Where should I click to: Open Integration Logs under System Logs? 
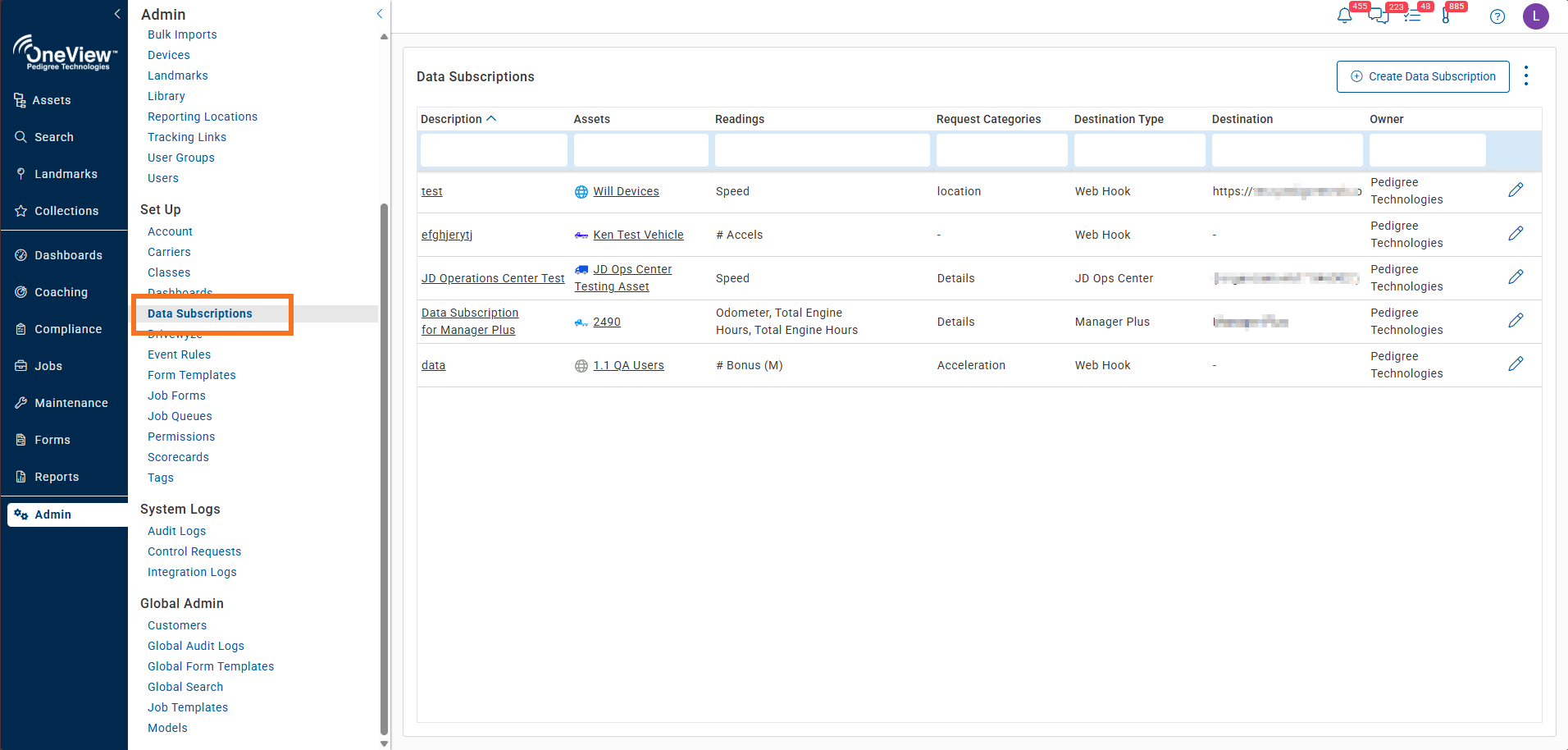pos(192,572)
